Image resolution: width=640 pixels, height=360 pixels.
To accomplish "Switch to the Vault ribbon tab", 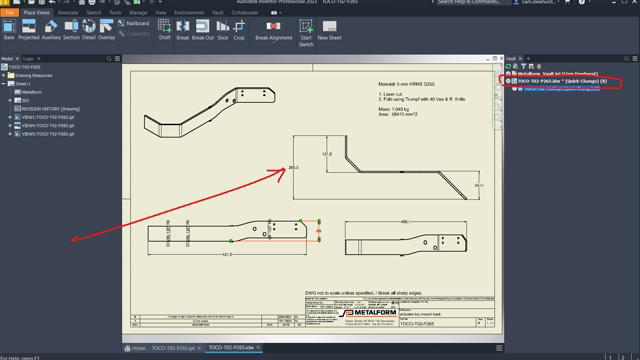I will point(218,13).
